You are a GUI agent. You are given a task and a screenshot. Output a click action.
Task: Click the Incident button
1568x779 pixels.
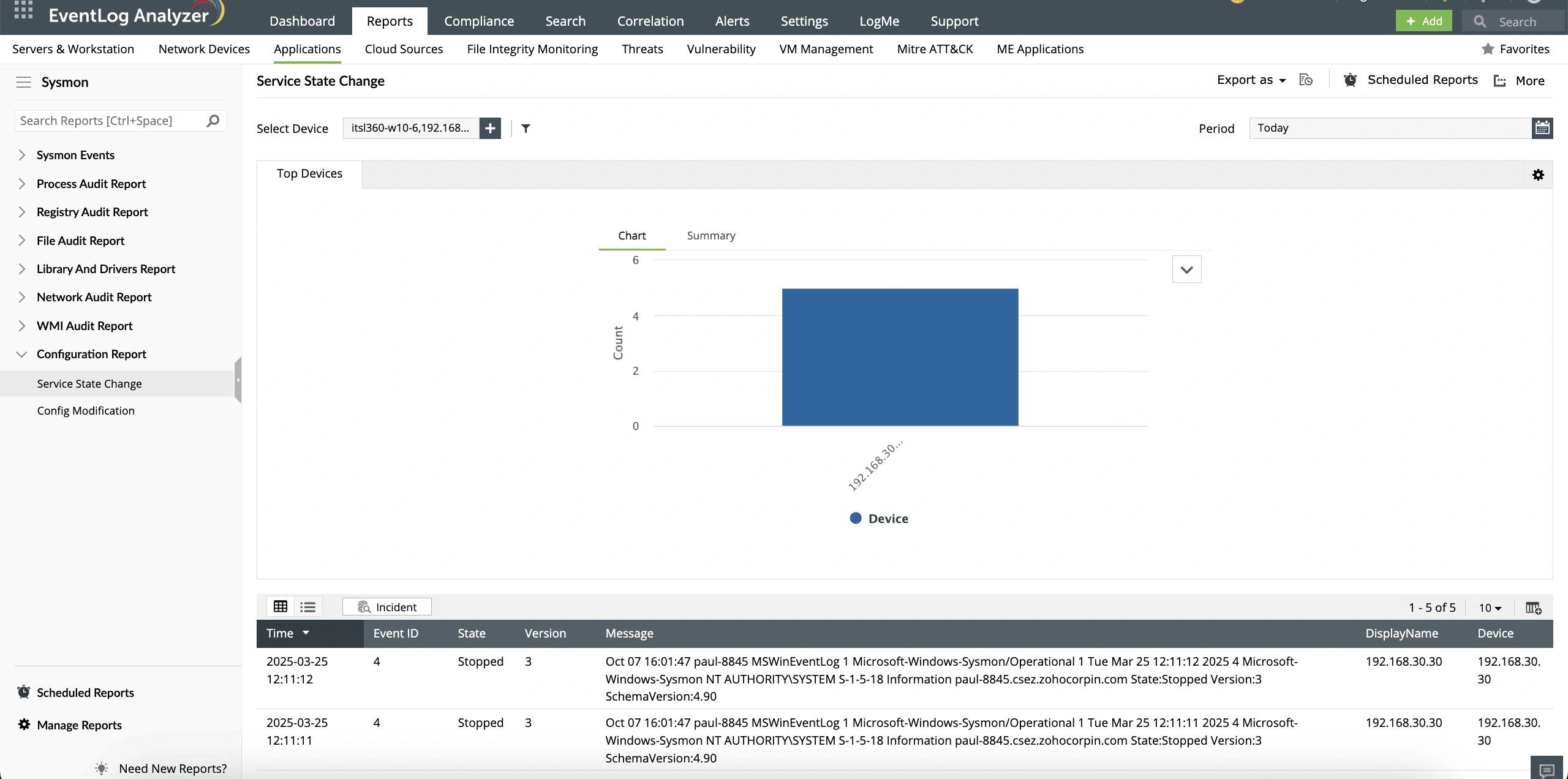pyautogui.click(x=387, y=607)
